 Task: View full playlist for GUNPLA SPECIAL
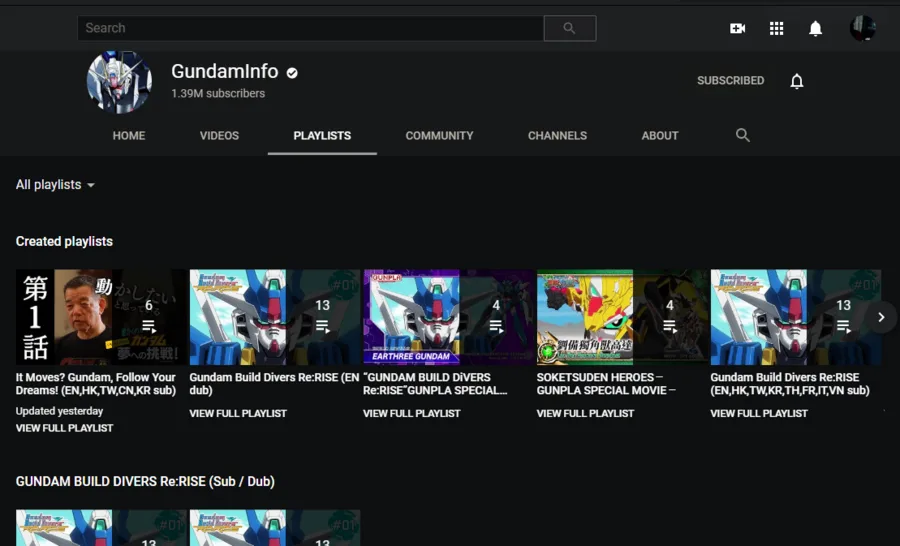412,413
